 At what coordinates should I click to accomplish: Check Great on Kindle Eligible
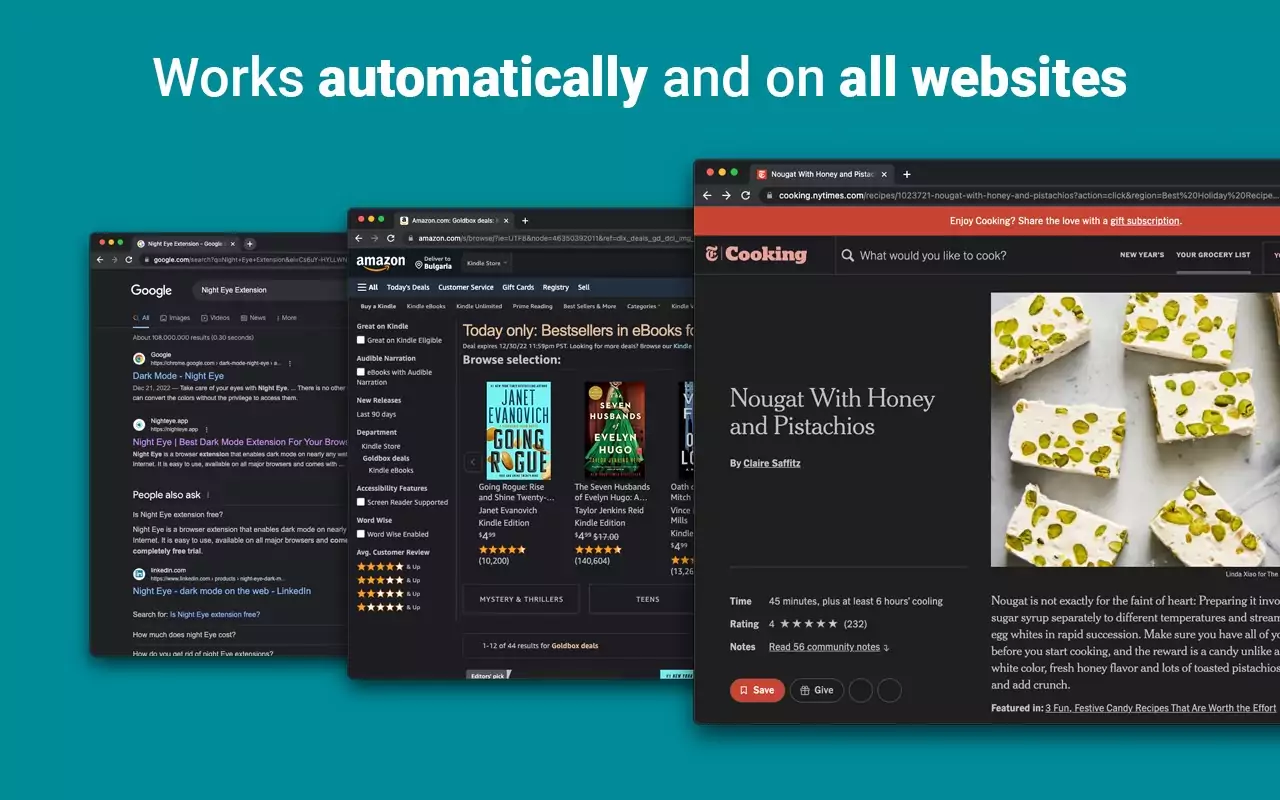point(361,340)
